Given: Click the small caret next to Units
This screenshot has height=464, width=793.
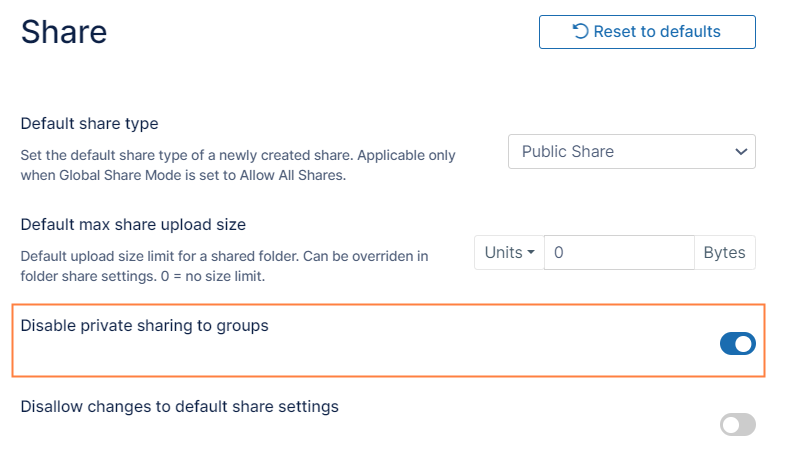Looking at the screenshot, I should [x=531, y=254].
